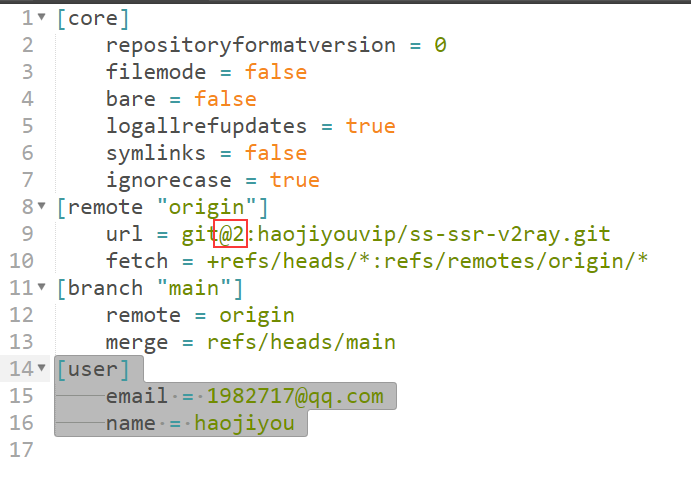Click the haojiyou name value
The height and width of the screenshot is (496, 691).
click(245, 424)
